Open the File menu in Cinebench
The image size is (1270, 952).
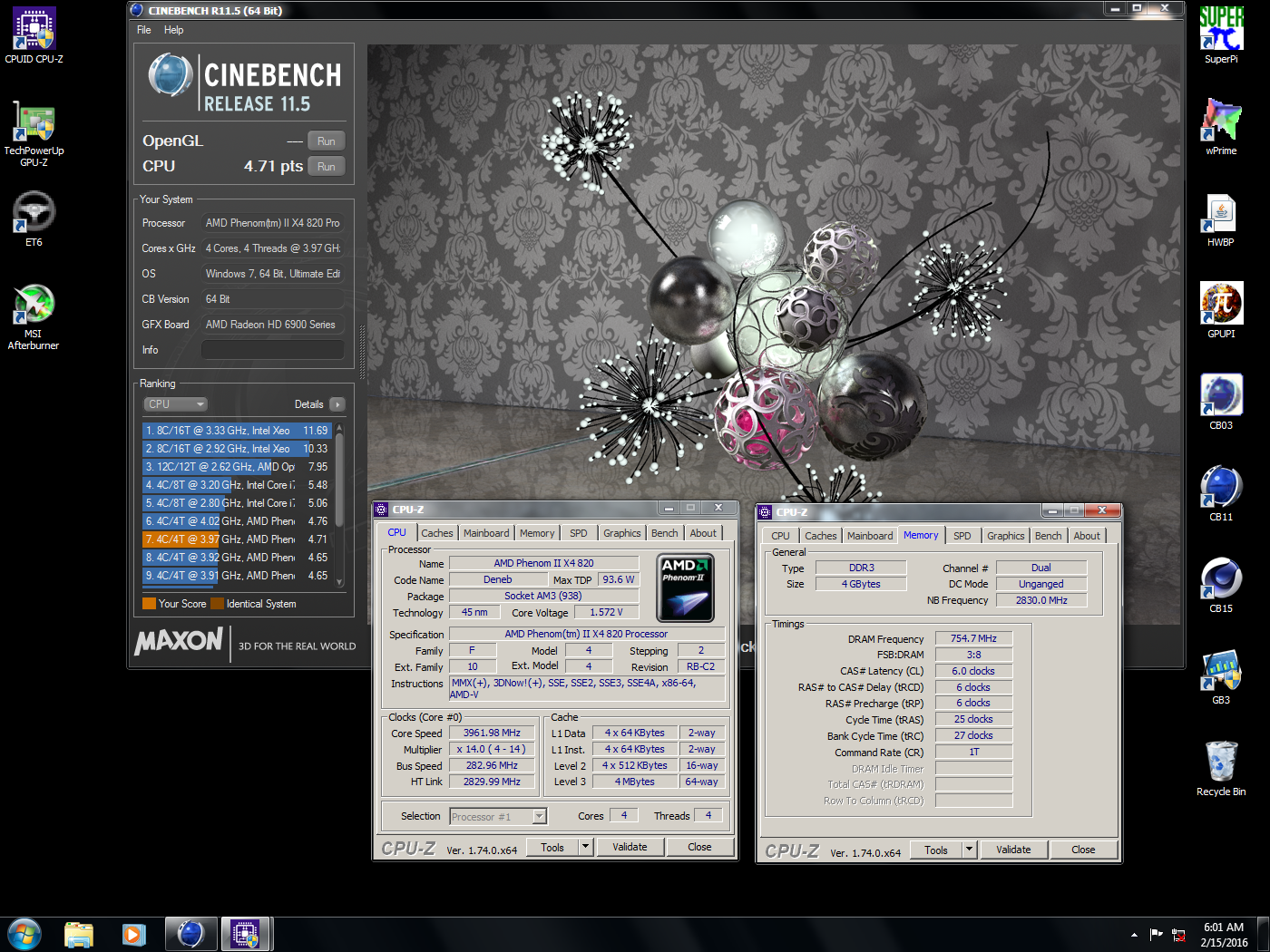tap(143, 30)
